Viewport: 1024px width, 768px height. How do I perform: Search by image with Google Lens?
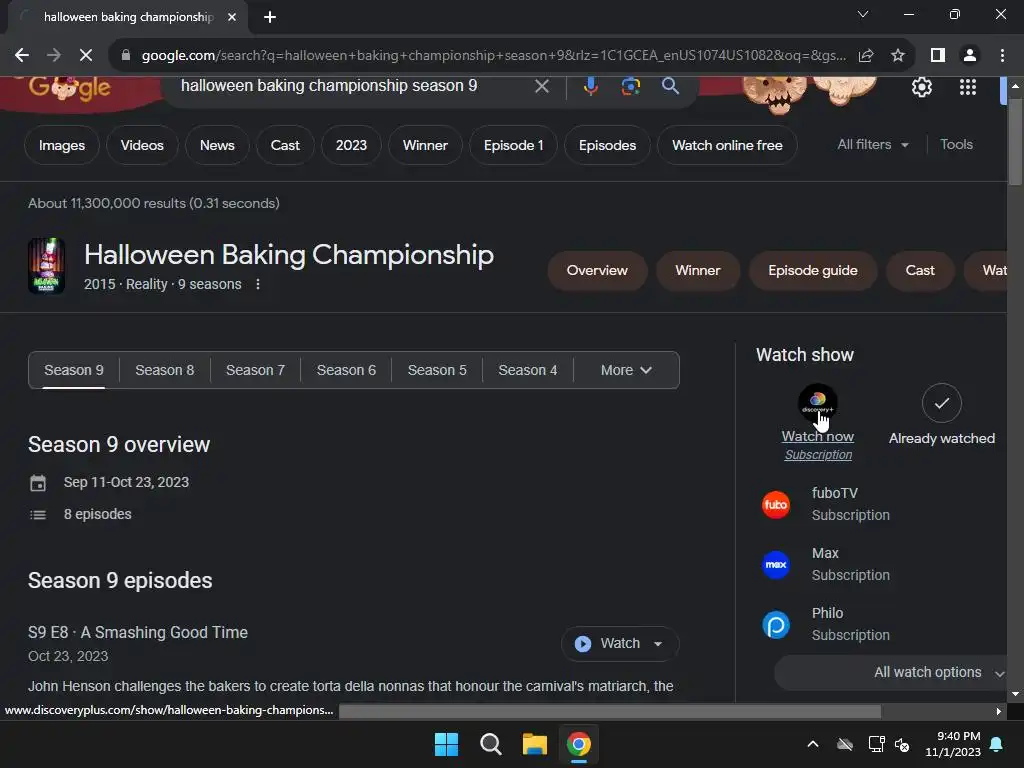630,86
